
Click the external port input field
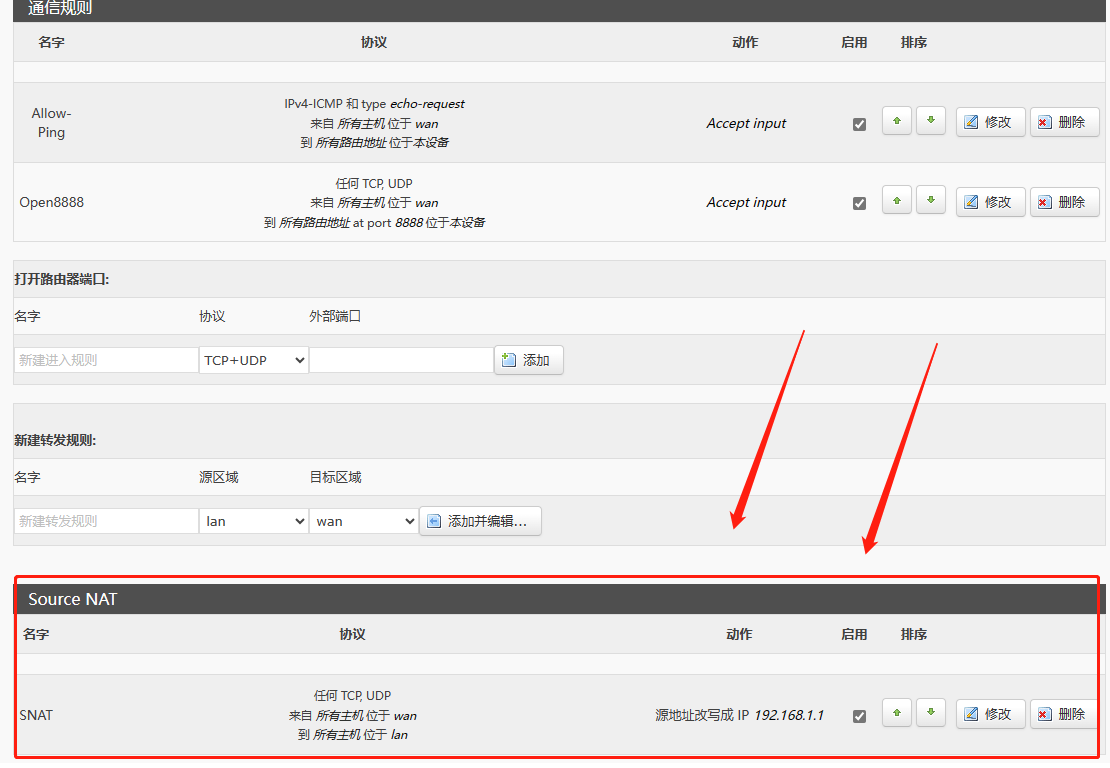[400, 360]
